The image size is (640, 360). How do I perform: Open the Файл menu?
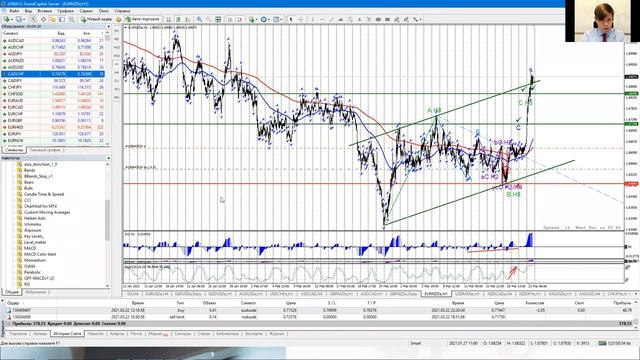14,11
